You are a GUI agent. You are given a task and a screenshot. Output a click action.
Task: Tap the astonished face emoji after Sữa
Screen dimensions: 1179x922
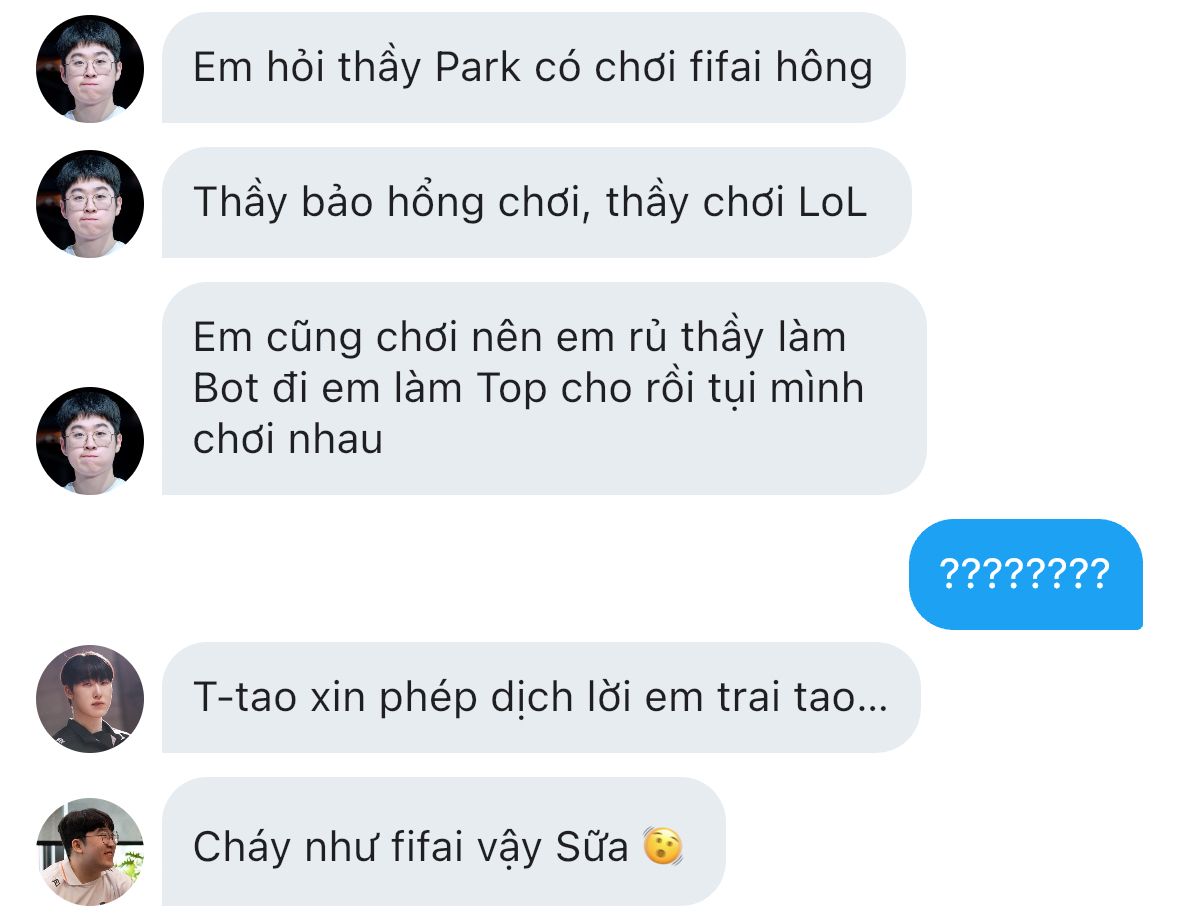663,846
